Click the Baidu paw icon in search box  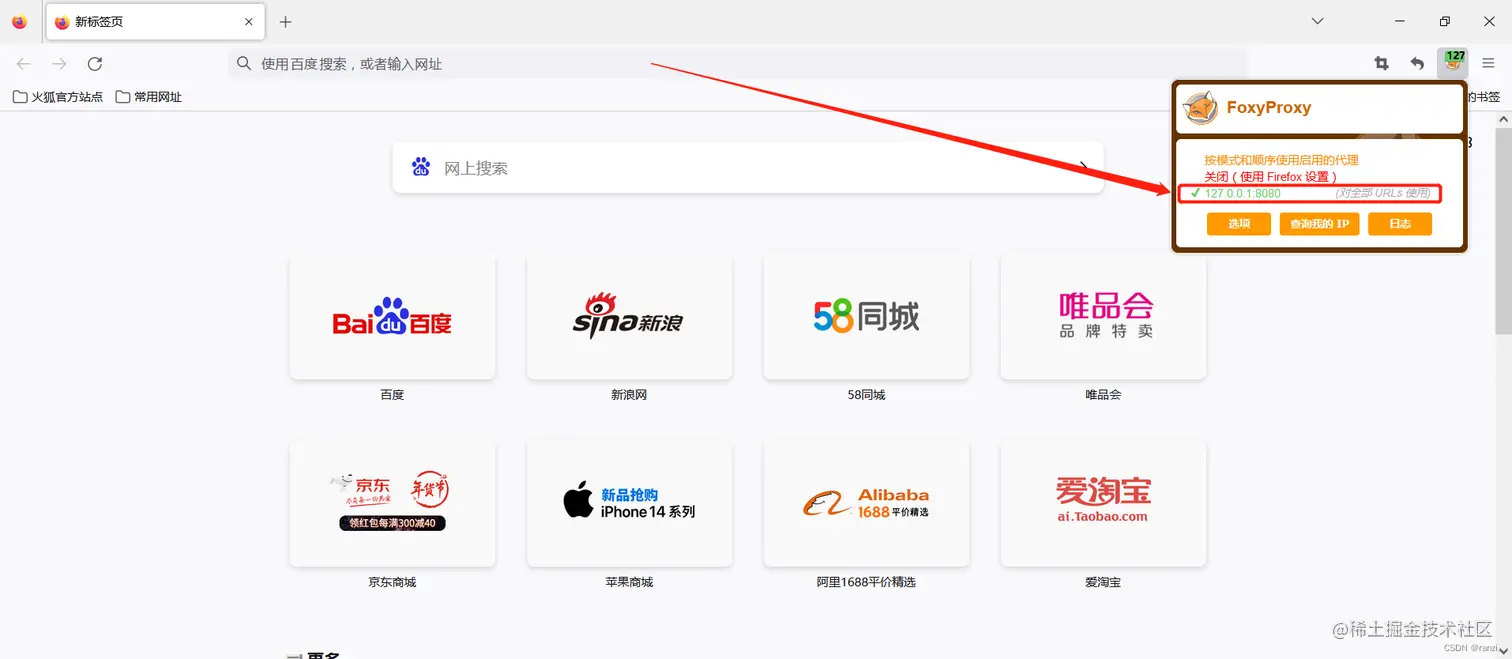pyautogui.click(x=421, y=167)
